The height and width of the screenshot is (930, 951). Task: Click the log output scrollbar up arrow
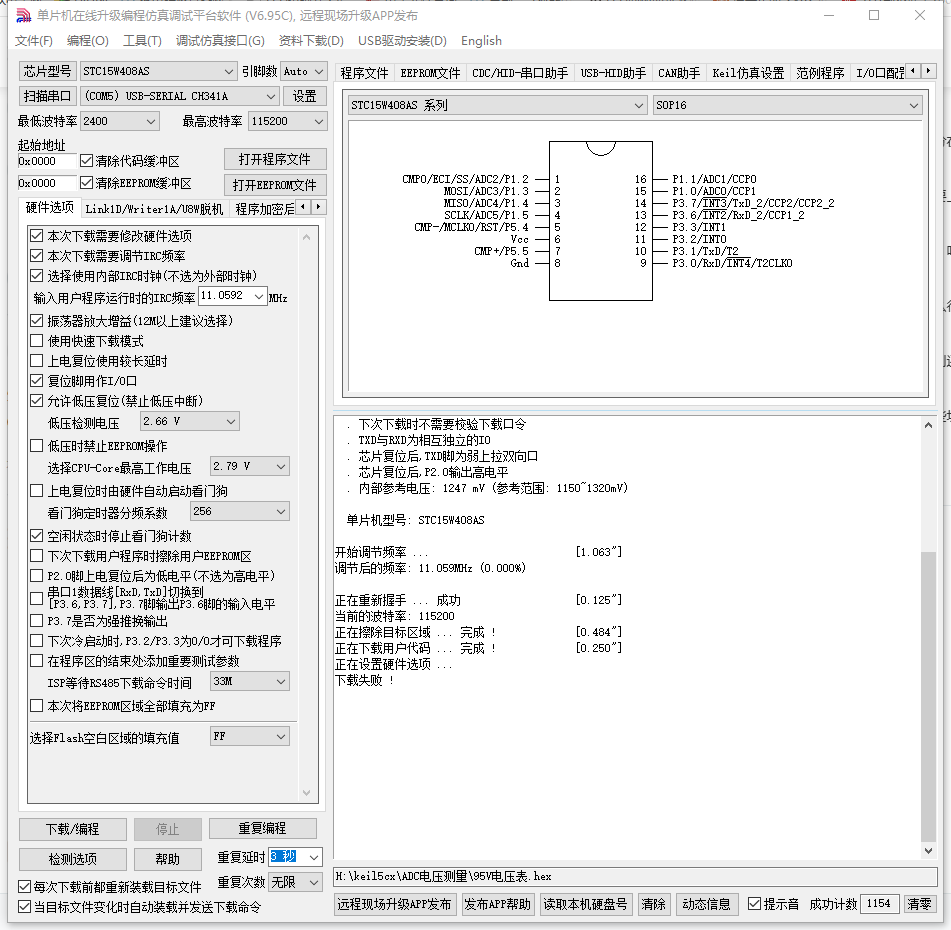928,423
